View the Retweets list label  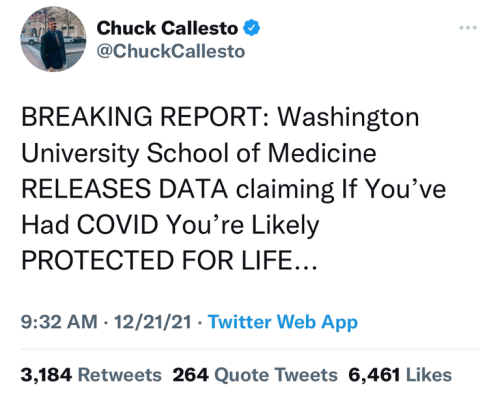point(120,375)
